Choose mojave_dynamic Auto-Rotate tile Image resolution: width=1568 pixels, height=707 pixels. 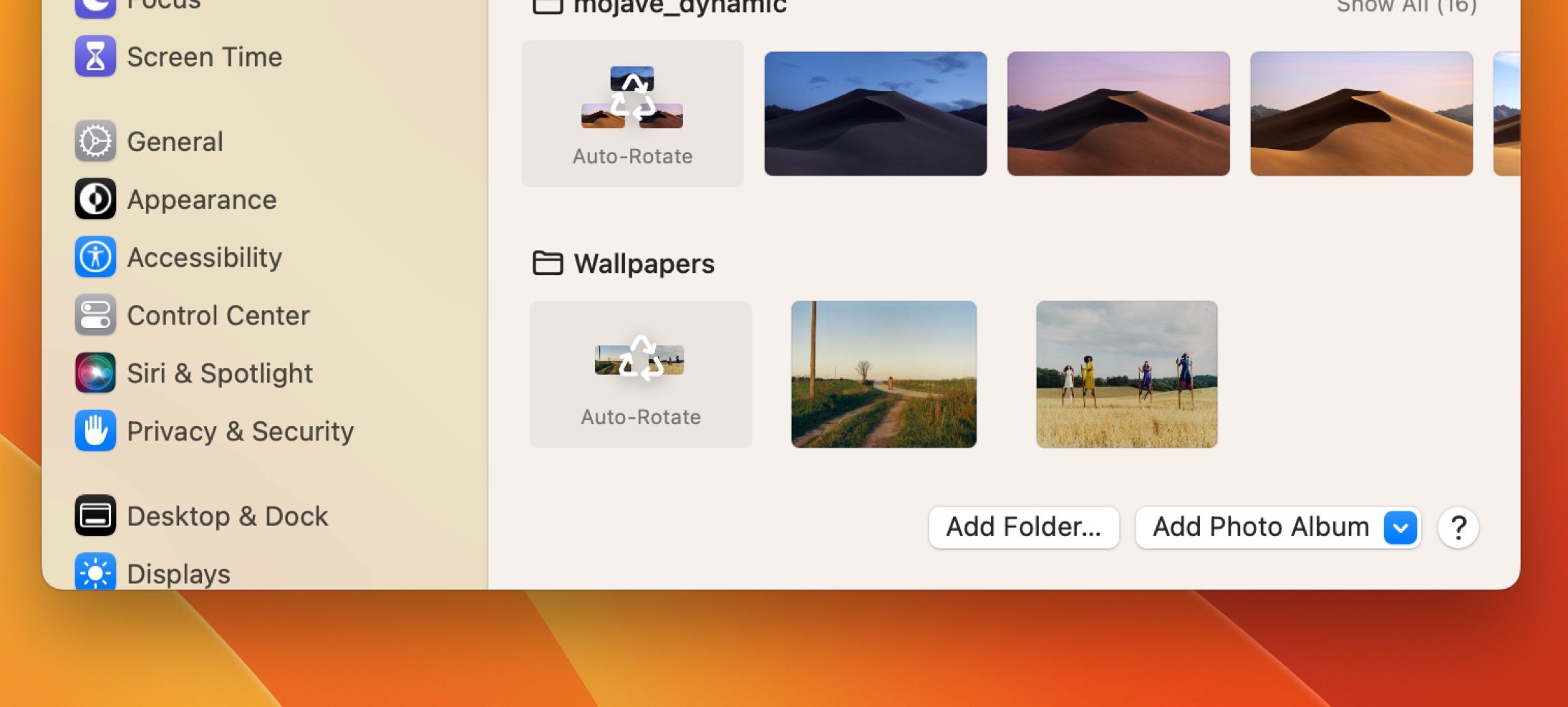click(x=633, y=113)
